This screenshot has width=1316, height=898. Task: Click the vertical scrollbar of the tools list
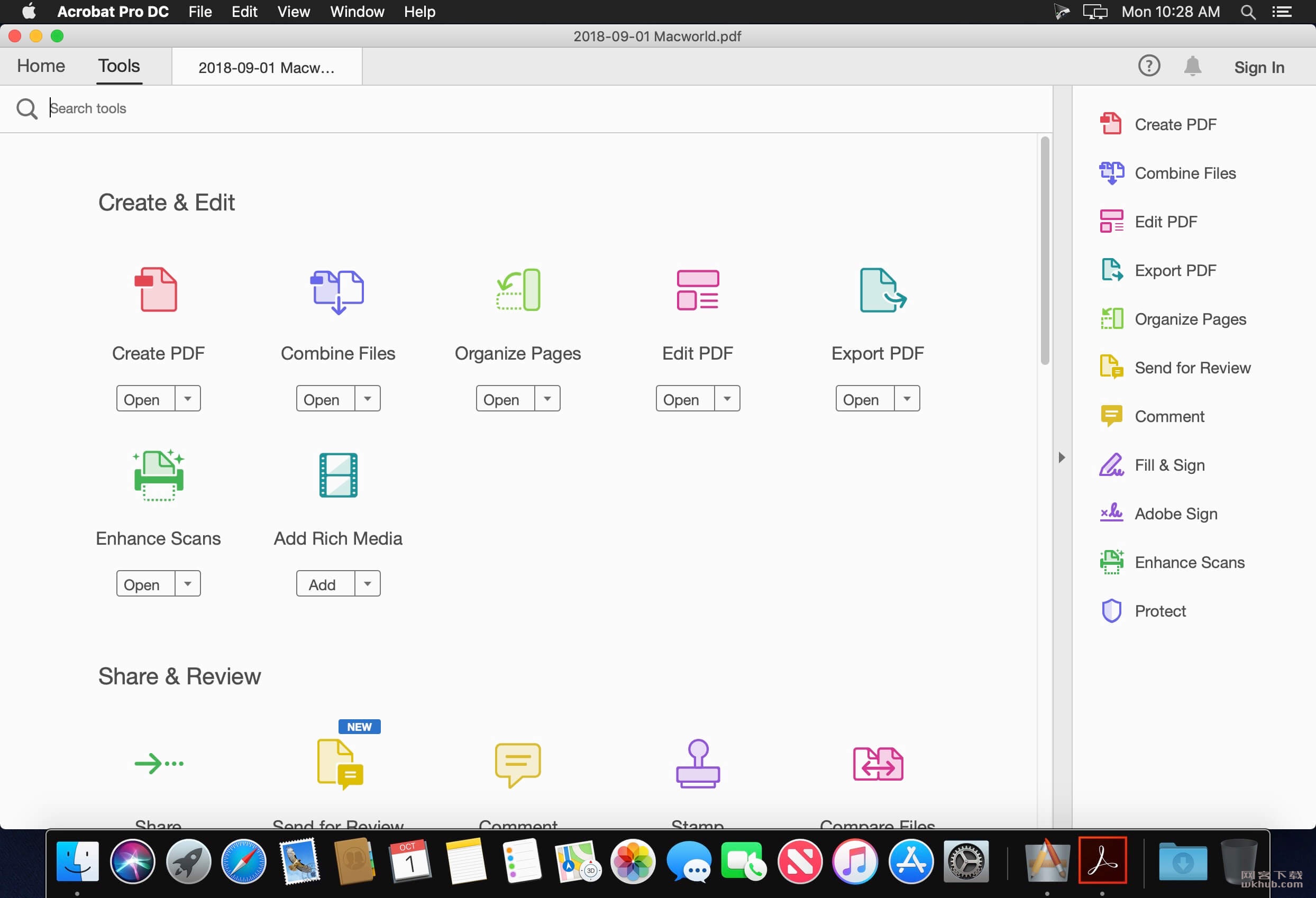pyautogui.click(x=1045, y=251)
